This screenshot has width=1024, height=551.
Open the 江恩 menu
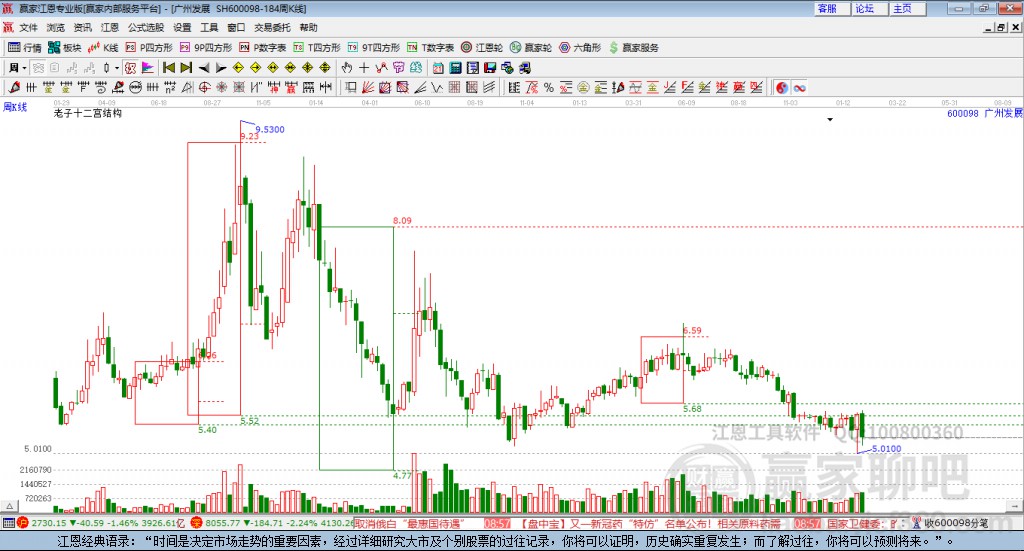[110, 27]
